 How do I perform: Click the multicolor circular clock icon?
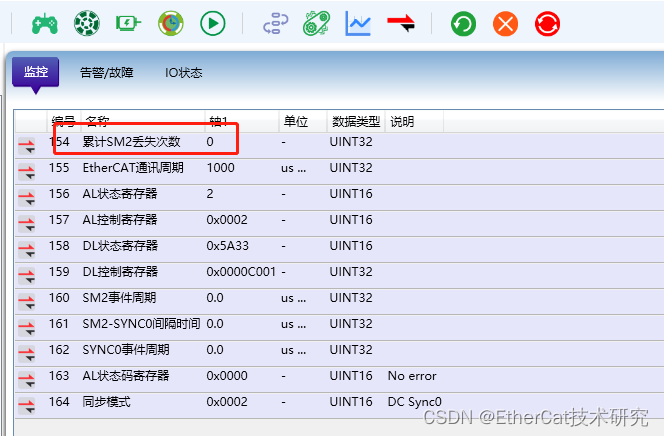[x=171, y=23]
